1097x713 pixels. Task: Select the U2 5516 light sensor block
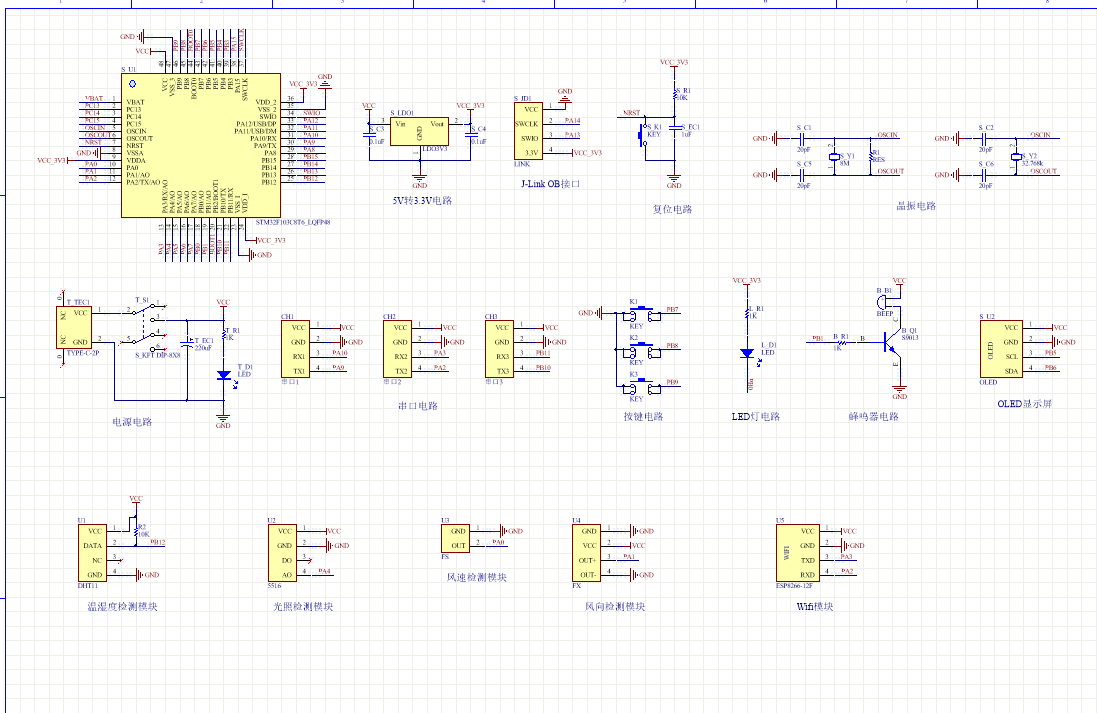click(x=282, y=553)
